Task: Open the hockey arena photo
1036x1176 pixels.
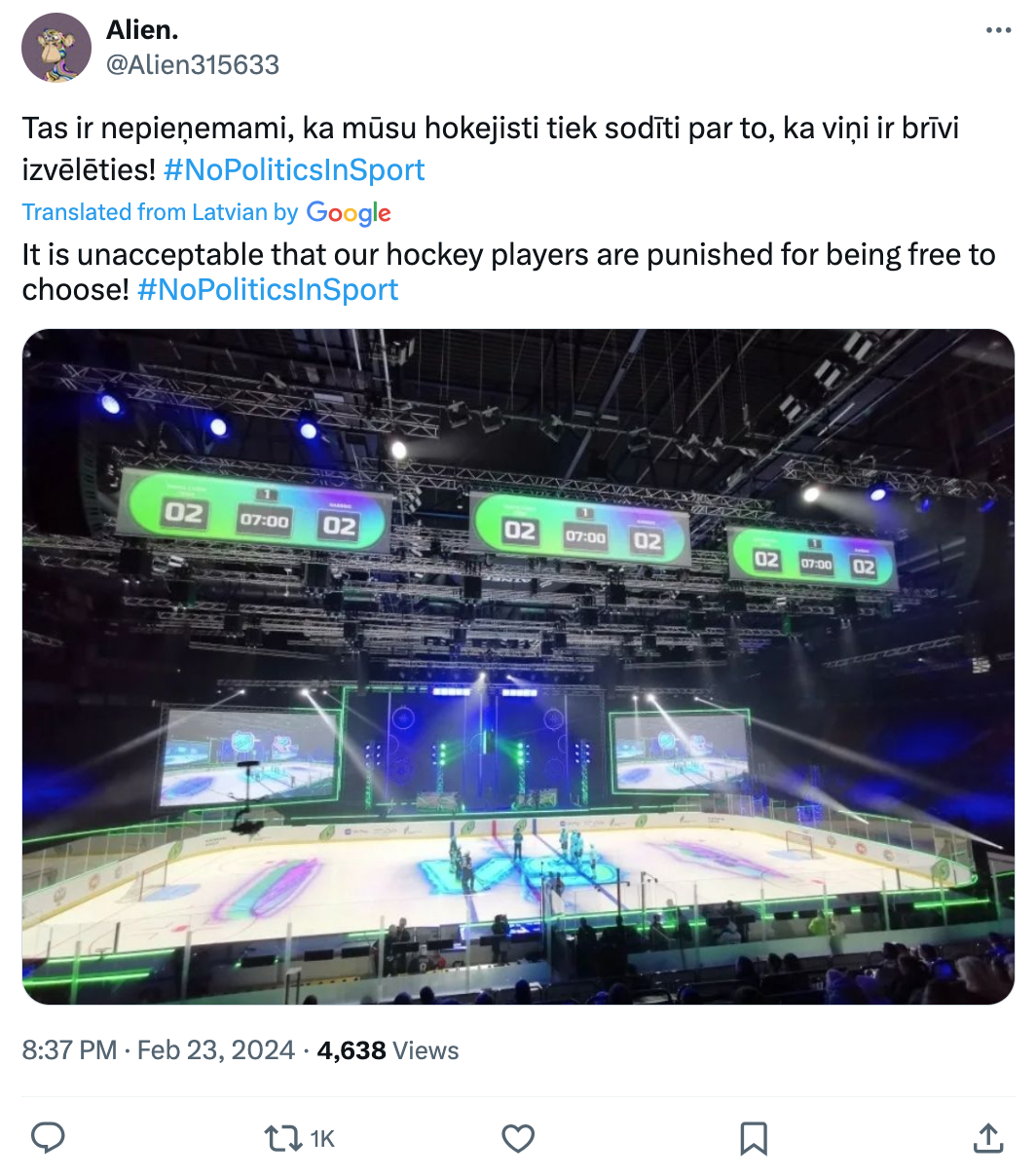Action: coord(518,666)
